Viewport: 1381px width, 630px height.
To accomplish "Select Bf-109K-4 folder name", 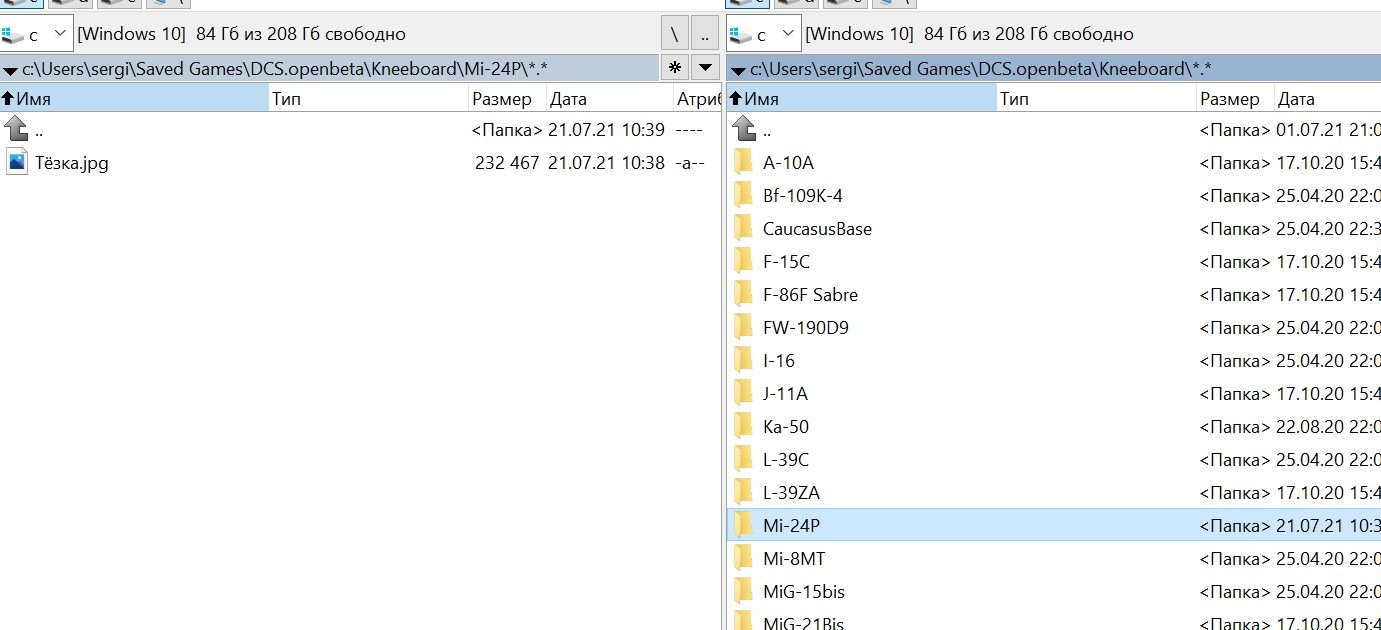I will tap(803, 195).
